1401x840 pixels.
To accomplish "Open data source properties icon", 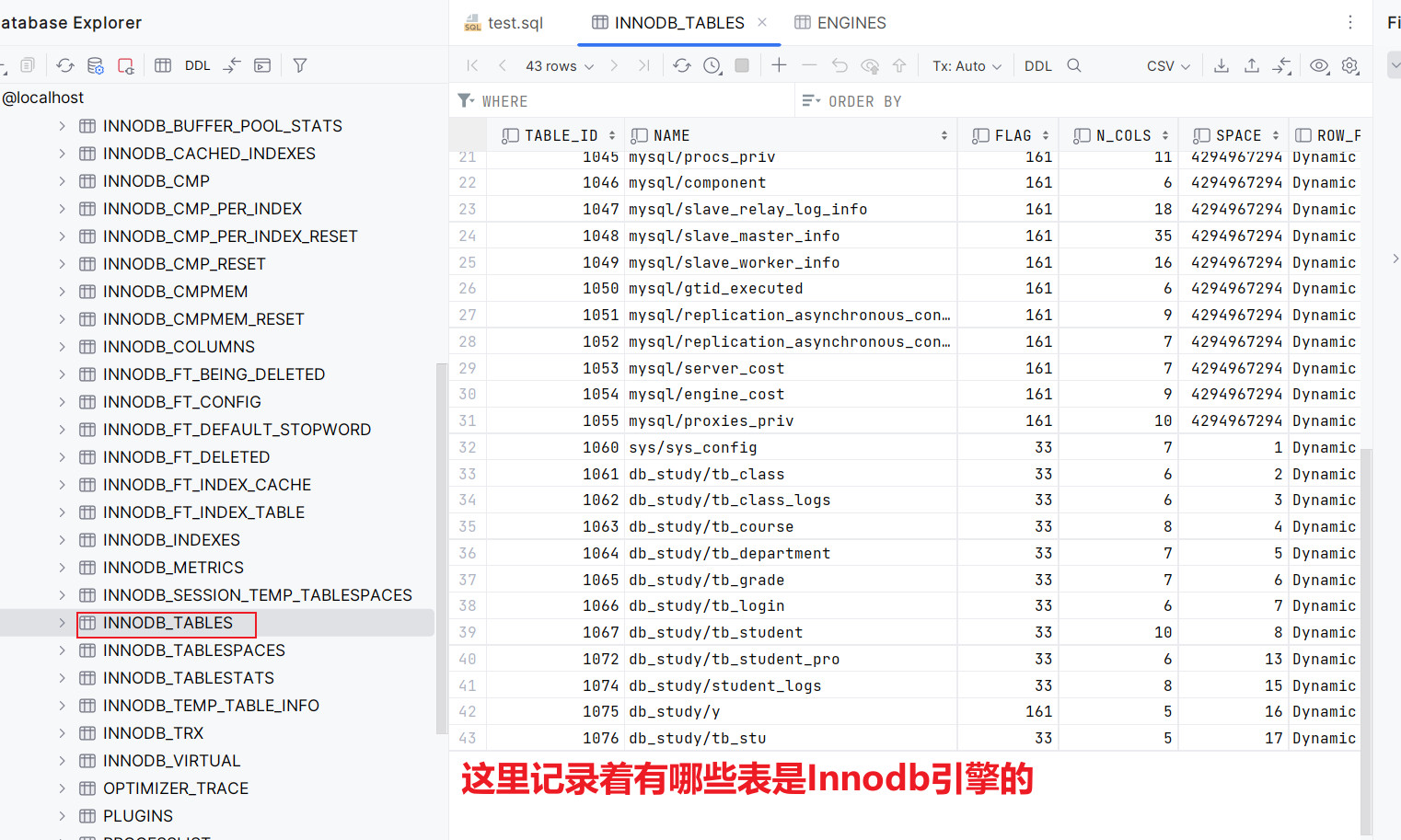I will (x=95, y=65).
